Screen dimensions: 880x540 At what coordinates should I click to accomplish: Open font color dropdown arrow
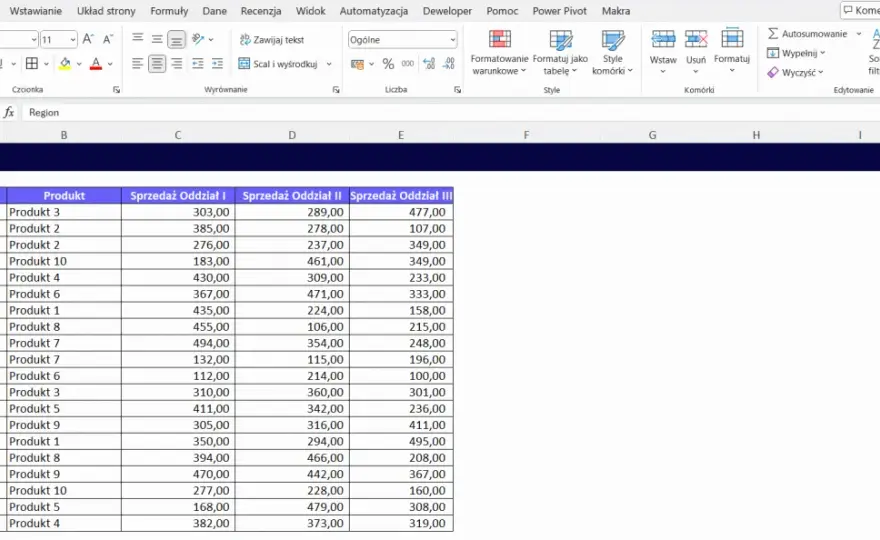110,64
